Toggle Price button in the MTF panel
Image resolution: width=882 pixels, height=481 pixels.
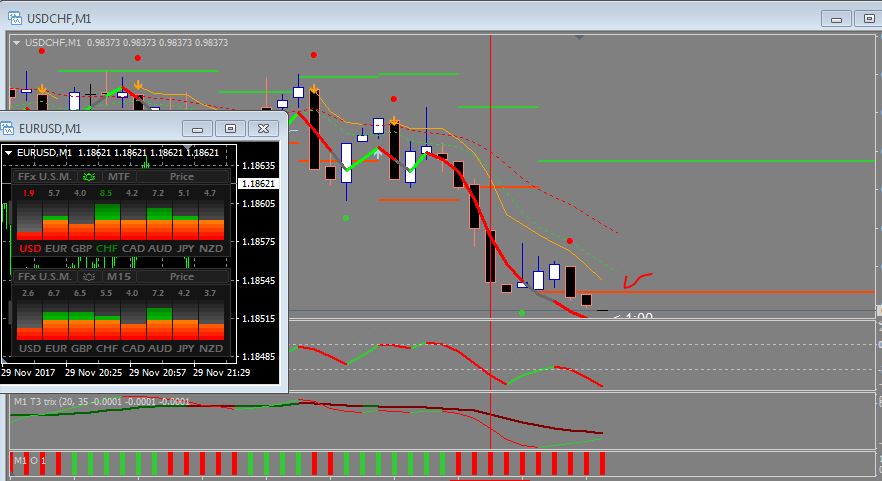click(x=182, y=177)
